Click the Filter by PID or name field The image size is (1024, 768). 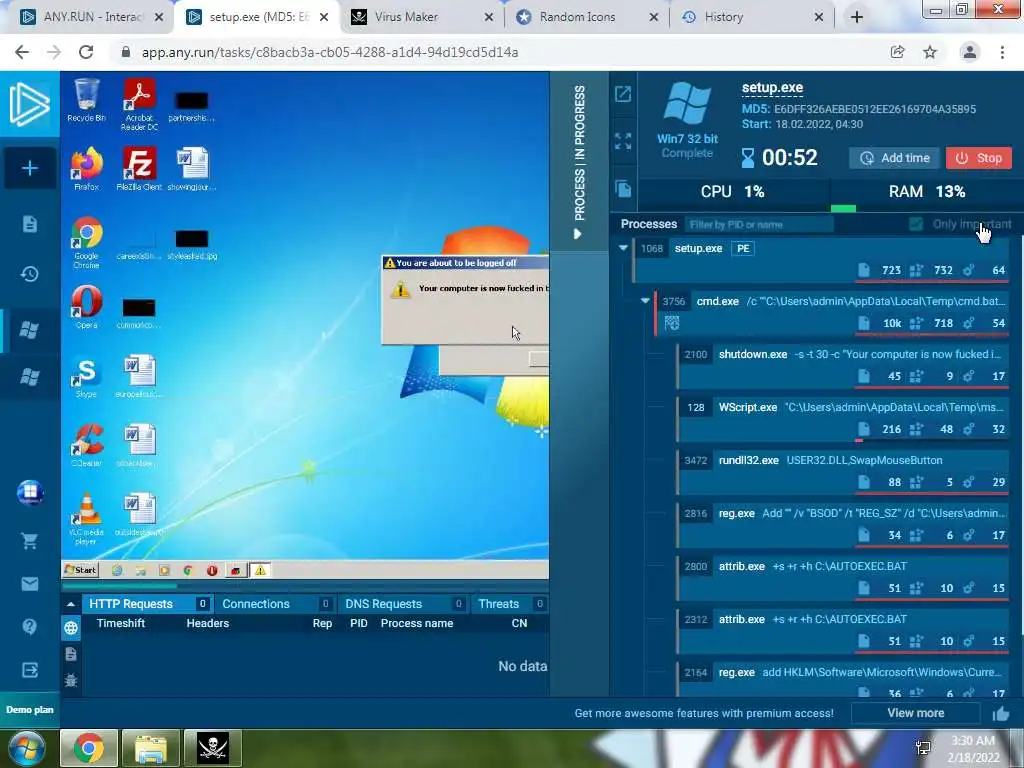pos(759,225)
